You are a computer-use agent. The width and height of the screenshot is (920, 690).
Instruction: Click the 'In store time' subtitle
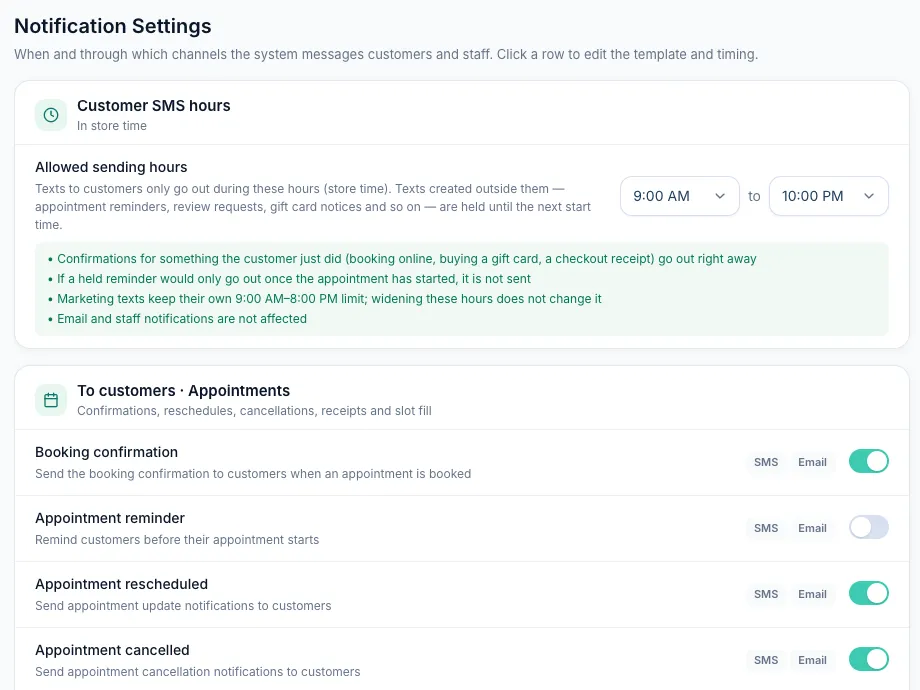(x=111, y=126)
